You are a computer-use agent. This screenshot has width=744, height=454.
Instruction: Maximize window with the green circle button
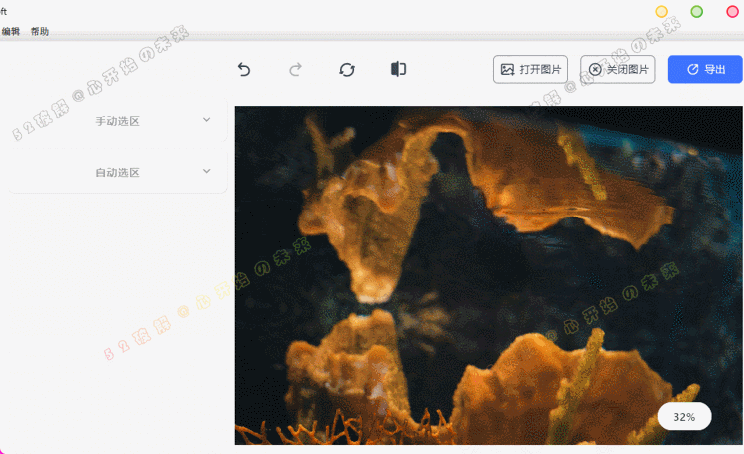pos(697,12)
